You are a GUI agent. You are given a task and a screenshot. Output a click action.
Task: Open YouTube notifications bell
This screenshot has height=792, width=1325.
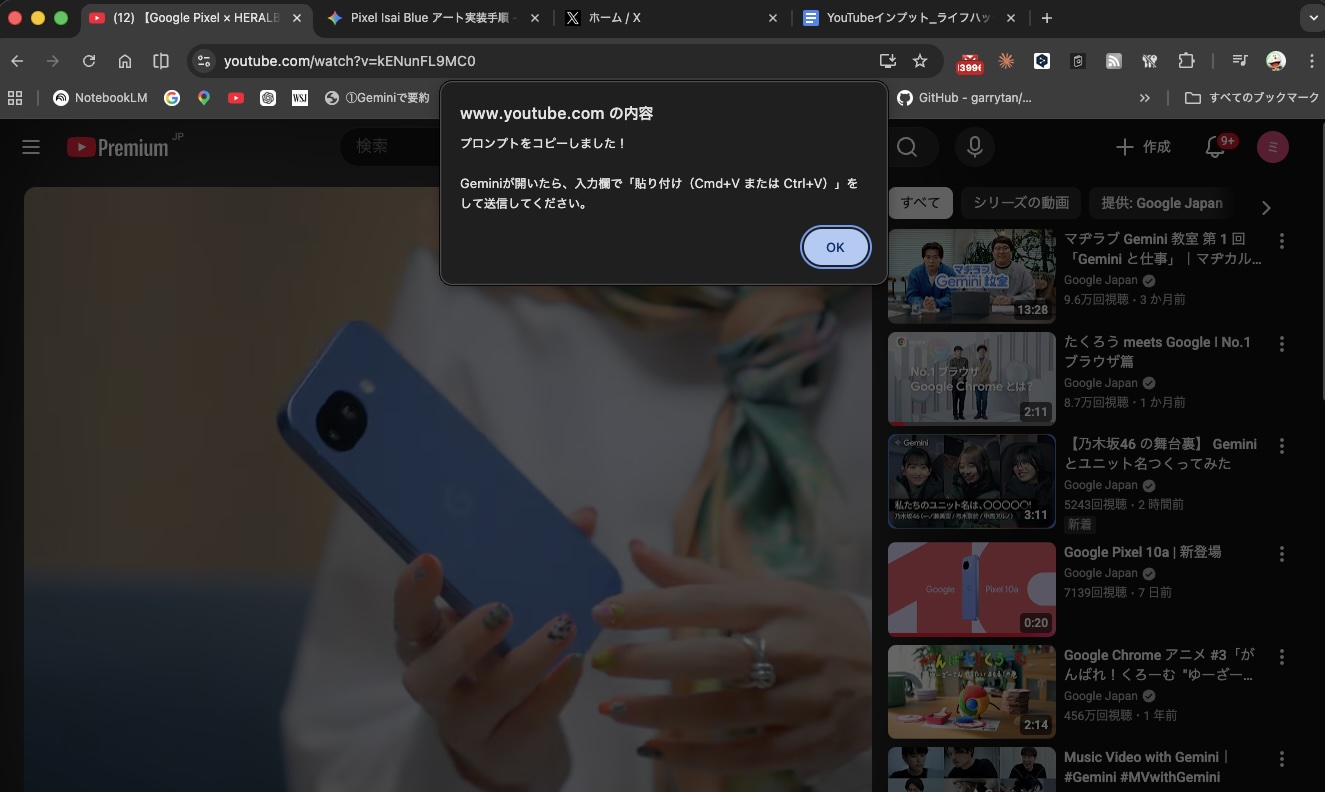pyautogui.click(x=1215, y=148)
